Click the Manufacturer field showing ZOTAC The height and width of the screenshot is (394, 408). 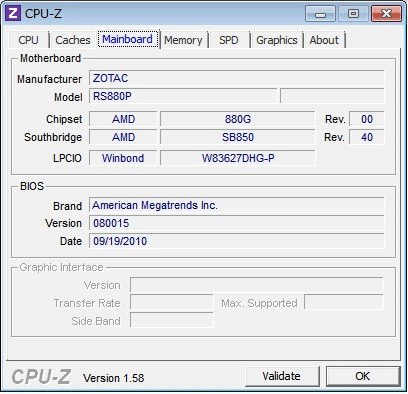tap(236, 78)
